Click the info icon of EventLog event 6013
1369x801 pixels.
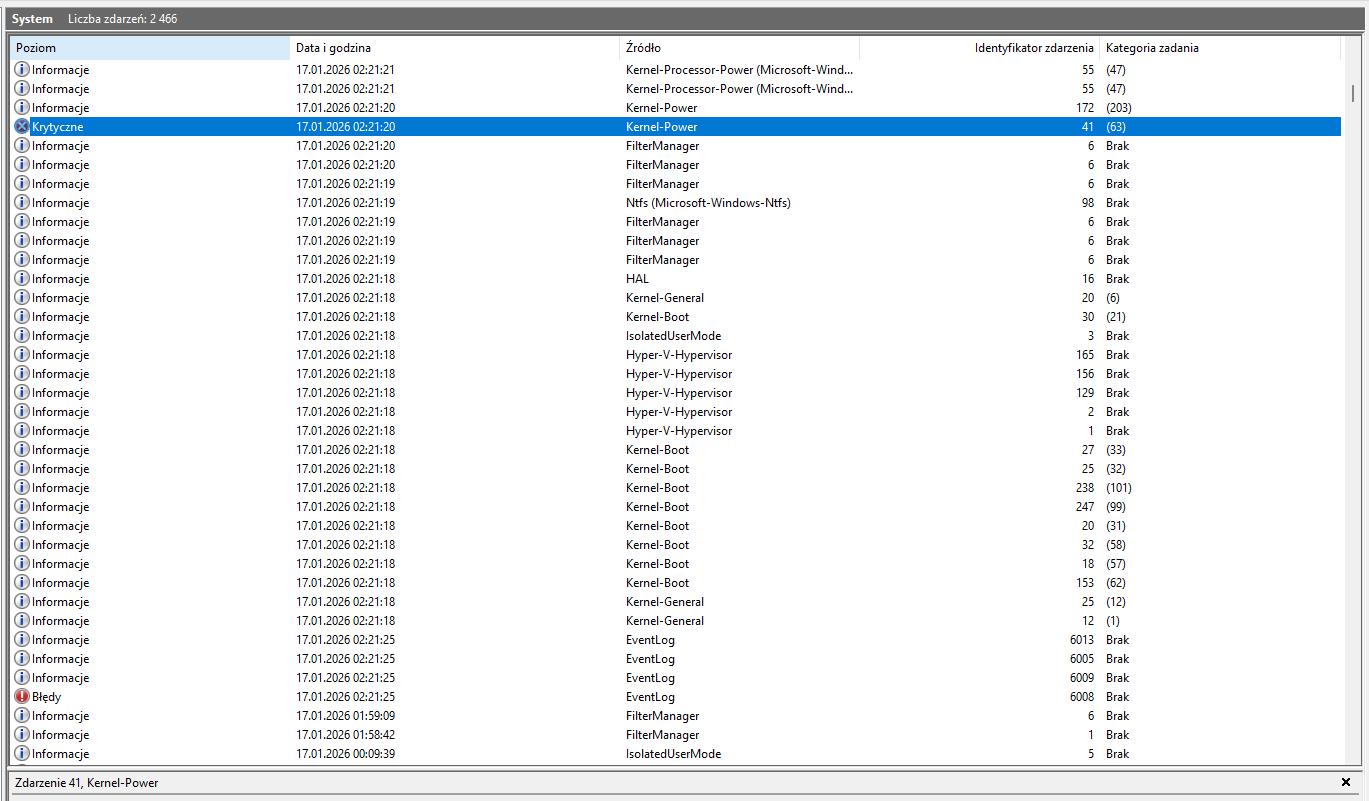pyautogui.click(x=22, y=640)
